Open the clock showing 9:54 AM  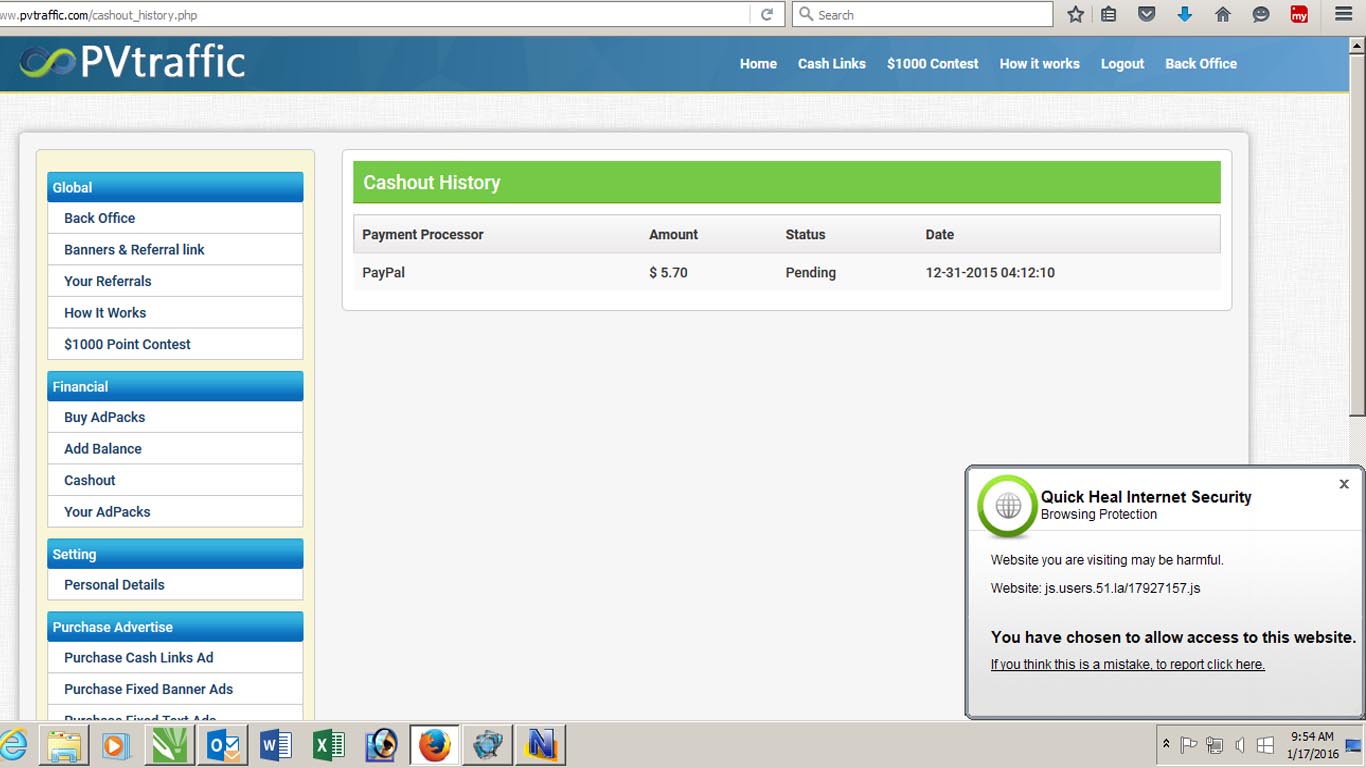pyautogui.click(x=1312, y=745)
